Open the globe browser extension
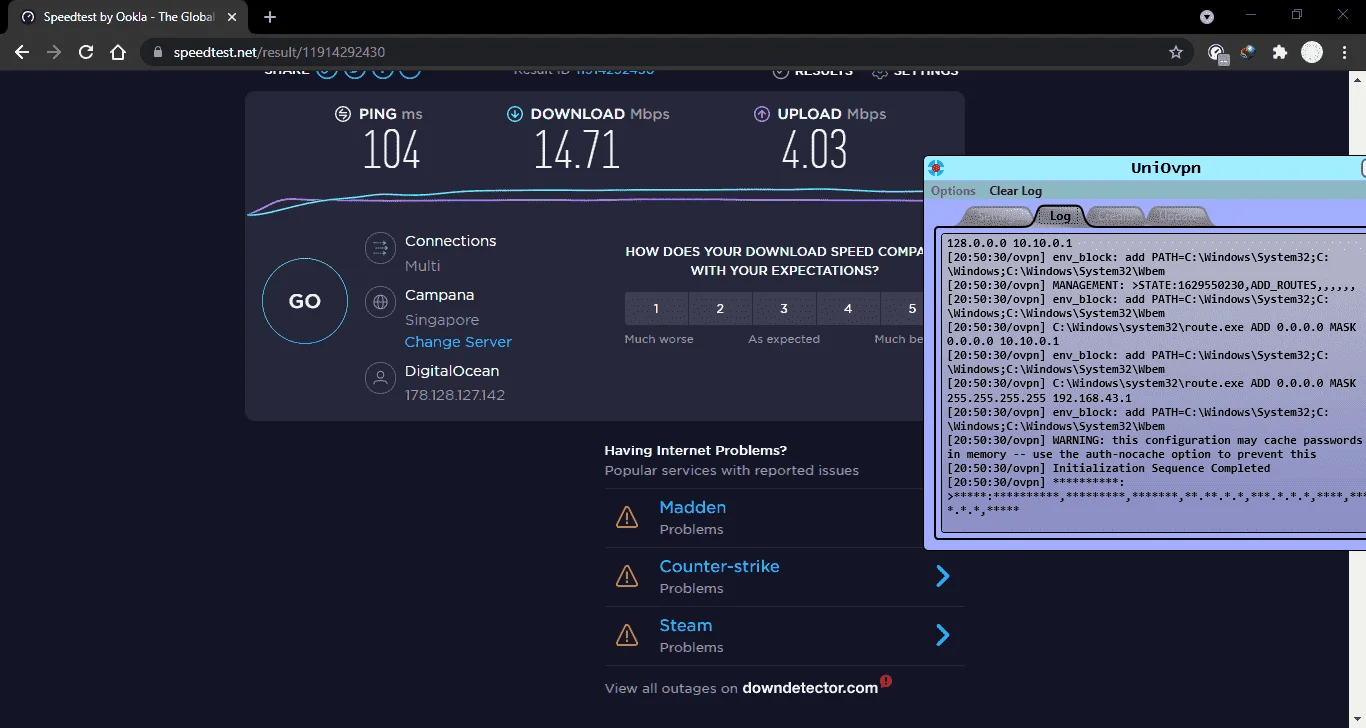1366x728 pixels. 1248,52
